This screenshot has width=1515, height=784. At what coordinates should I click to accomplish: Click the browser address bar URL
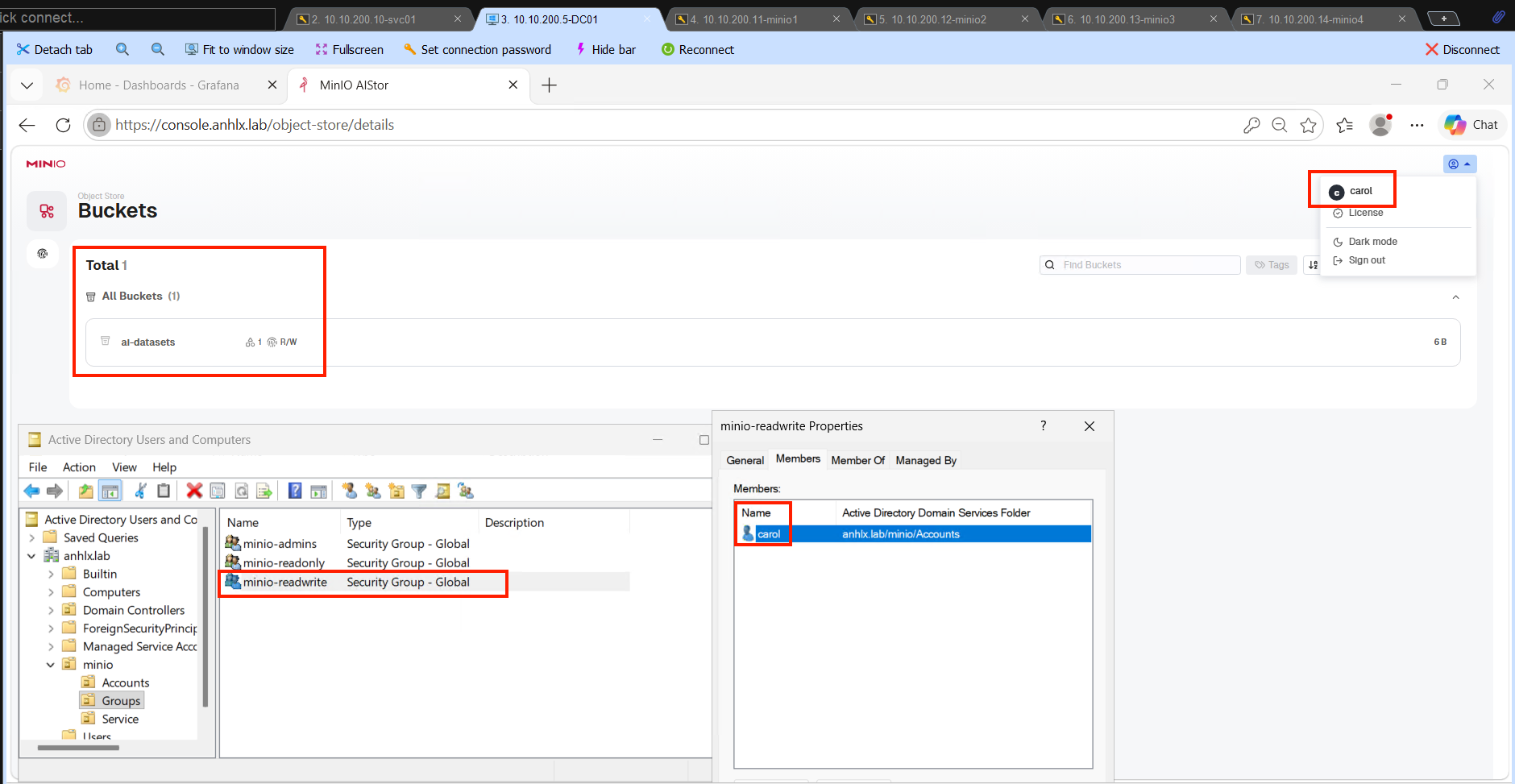point(255,125)
